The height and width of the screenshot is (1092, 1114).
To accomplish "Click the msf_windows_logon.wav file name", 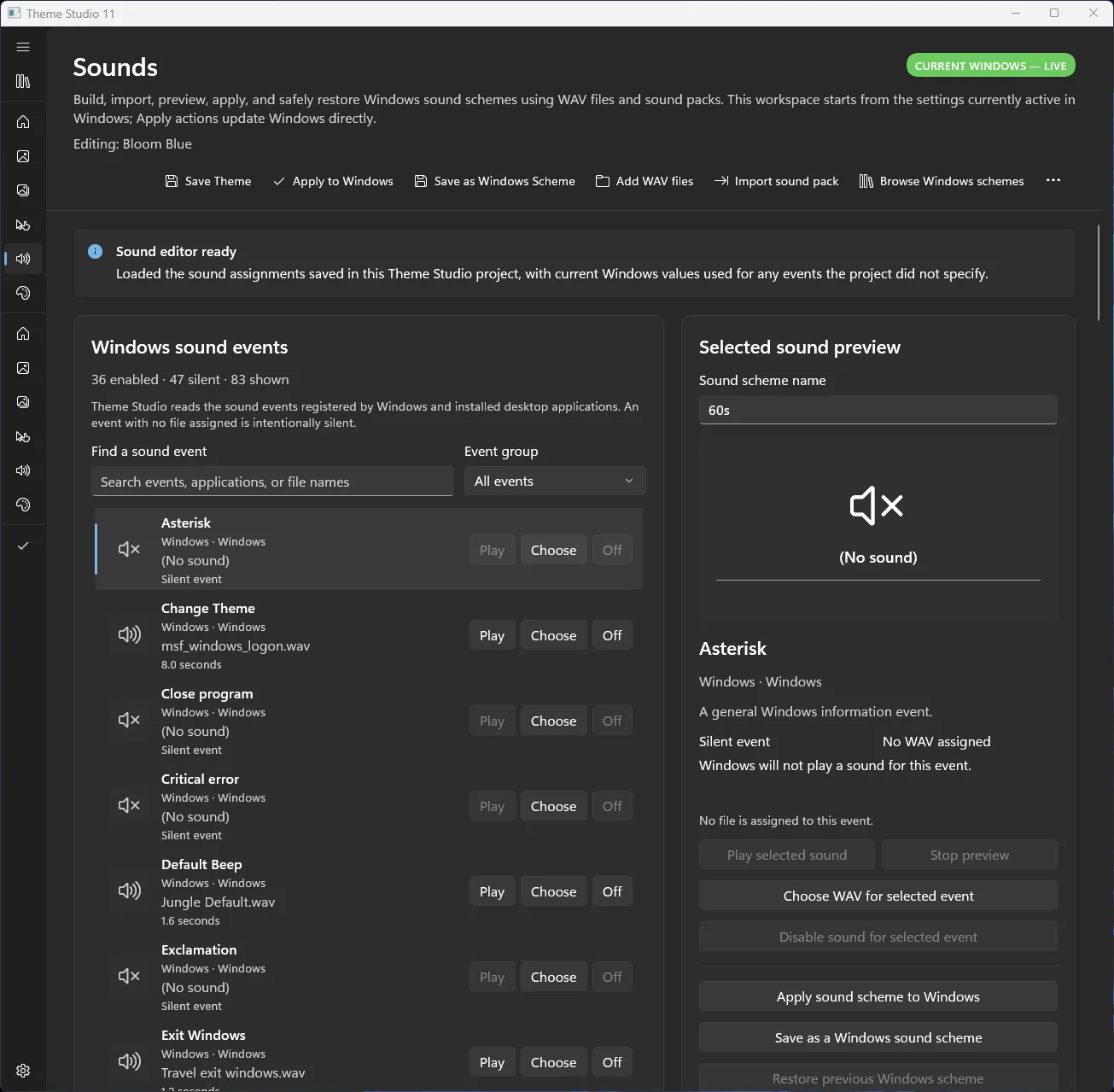I will click(x=236, y=645).
